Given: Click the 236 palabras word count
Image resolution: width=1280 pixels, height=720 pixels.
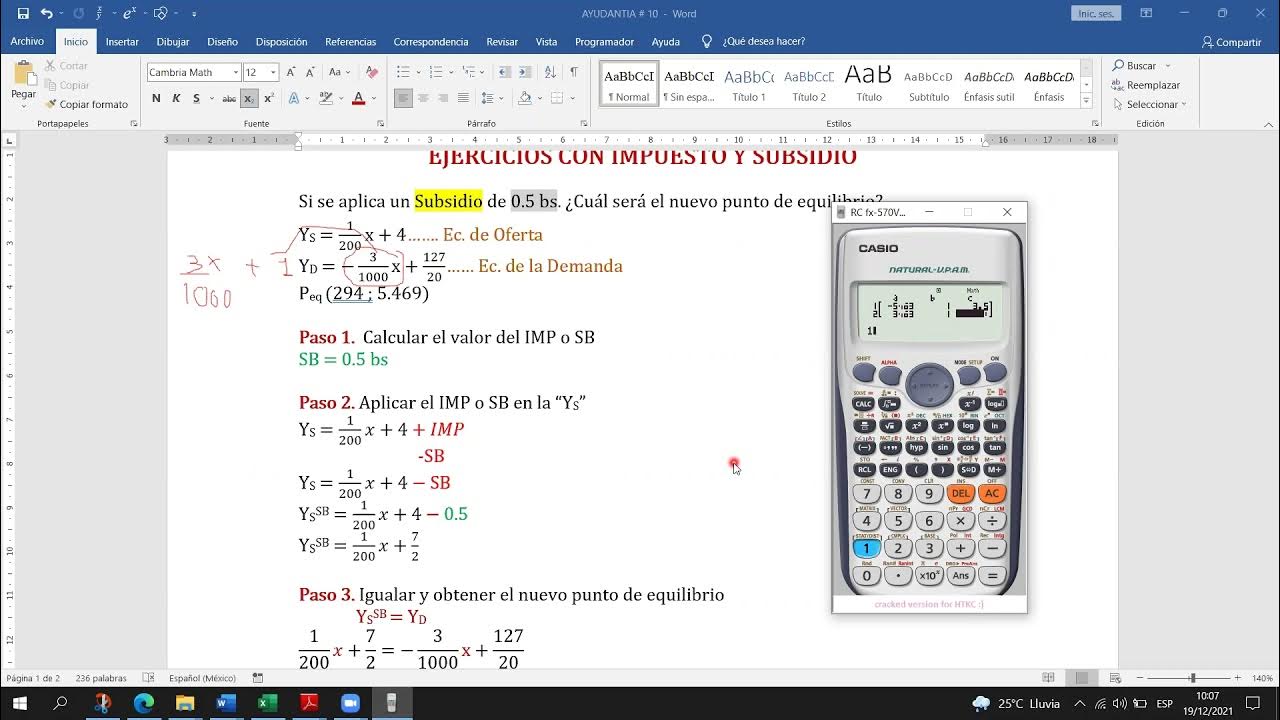Looking at the screenshot, I should click(x=99, y=678).
